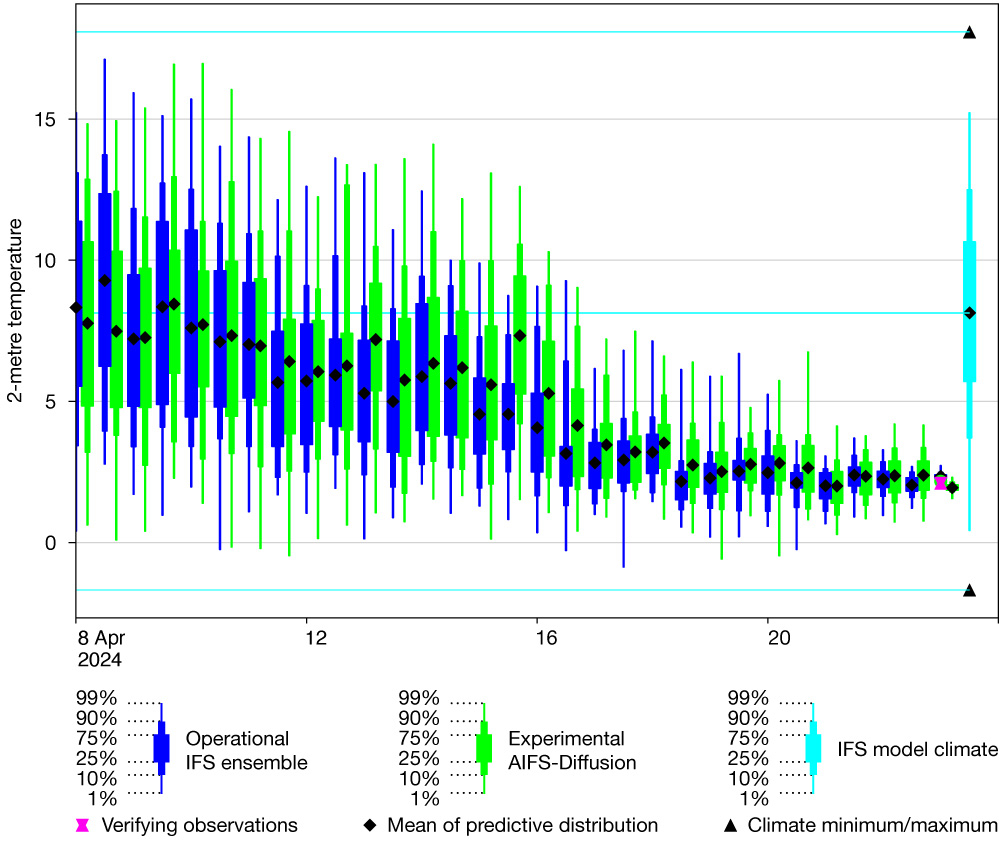This screenshot has height=843, width=1000.
Task: Click the "2-metre temperature" y-axis title
Action: click(x=15, y=311)
